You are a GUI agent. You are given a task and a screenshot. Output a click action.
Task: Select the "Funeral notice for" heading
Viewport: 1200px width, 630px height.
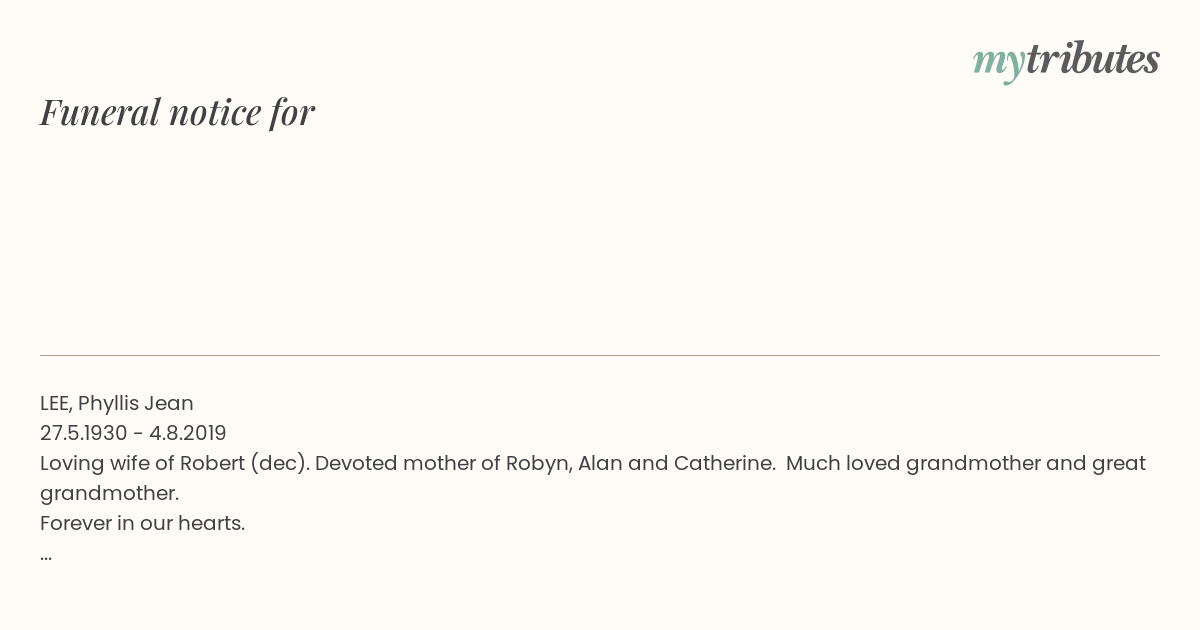tap(177, 112)
